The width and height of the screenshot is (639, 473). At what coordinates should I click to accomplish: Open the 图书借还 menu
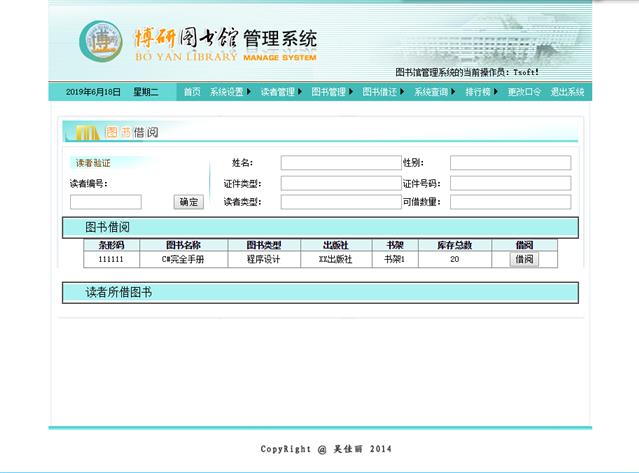(x=379, y=92)
